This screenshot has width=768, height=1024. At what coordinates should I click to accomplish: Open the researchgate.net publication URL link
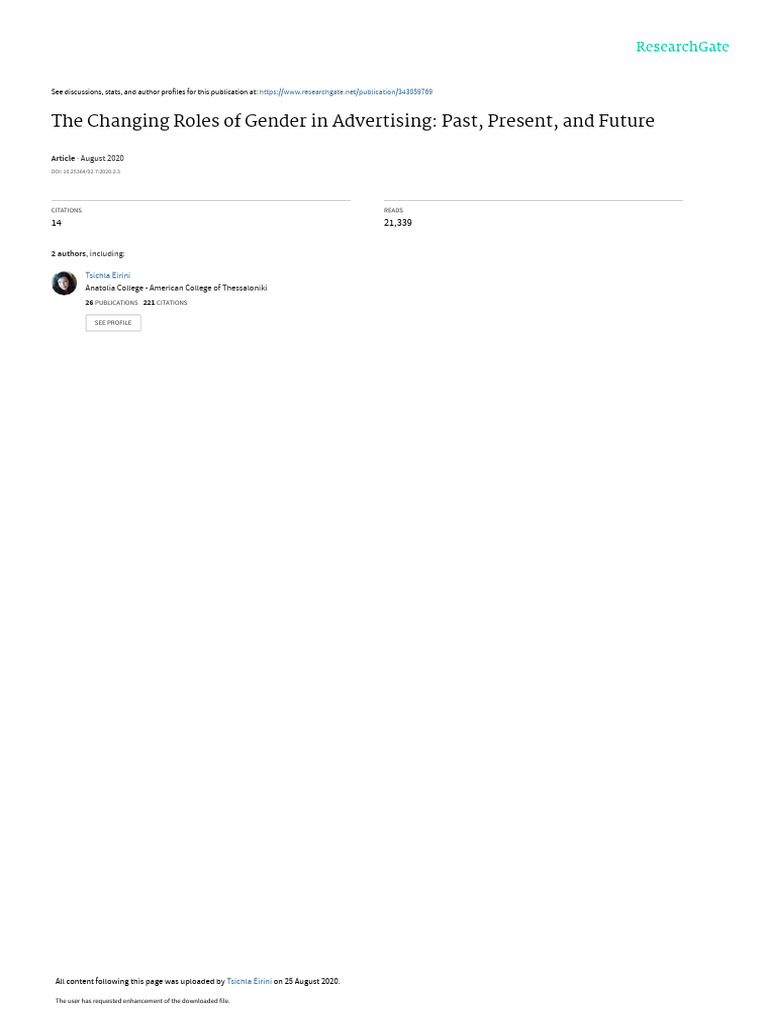[345, 92]
